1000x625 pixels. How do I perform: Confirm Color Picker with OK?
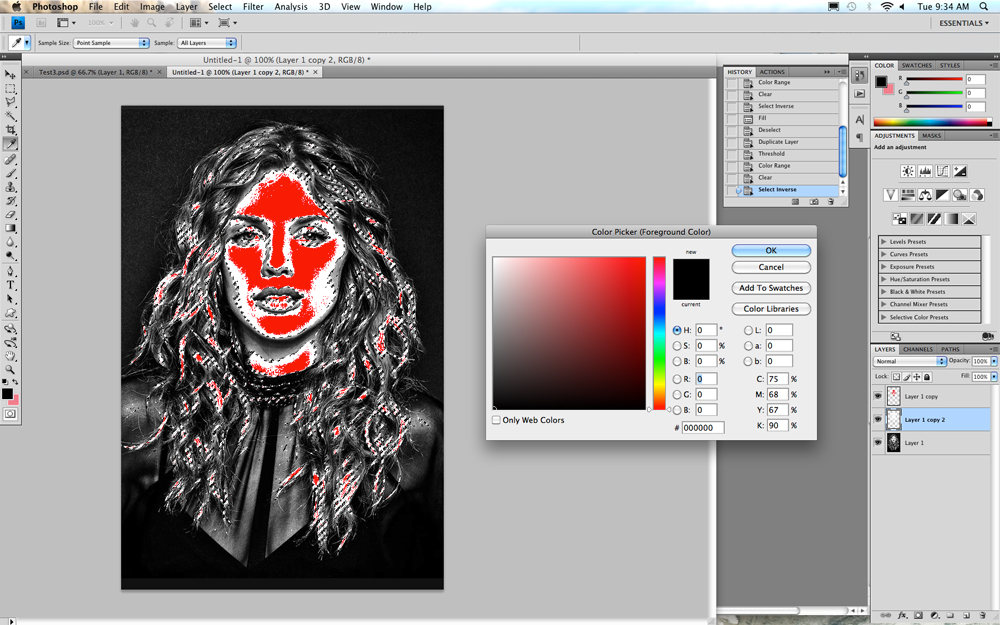(771, 251)
